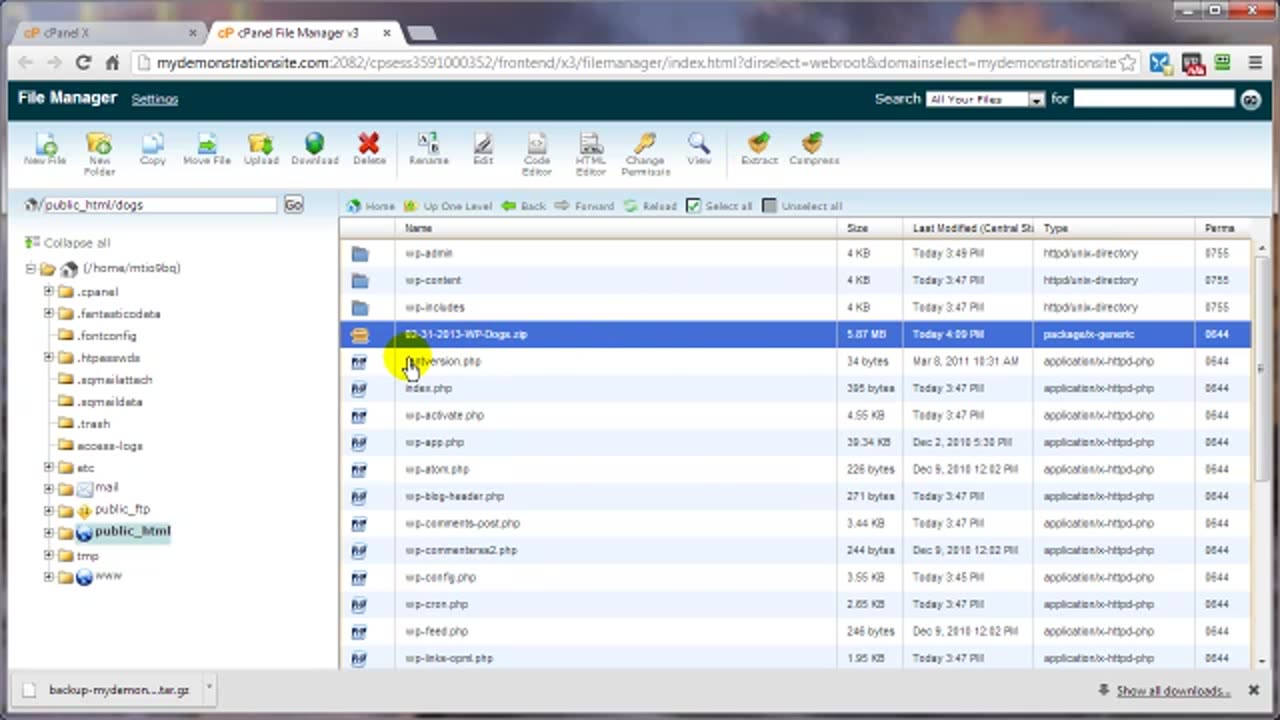Screen dimensions: 1280x720
Task: Open the Edit tool
Action: coord(483,148)
